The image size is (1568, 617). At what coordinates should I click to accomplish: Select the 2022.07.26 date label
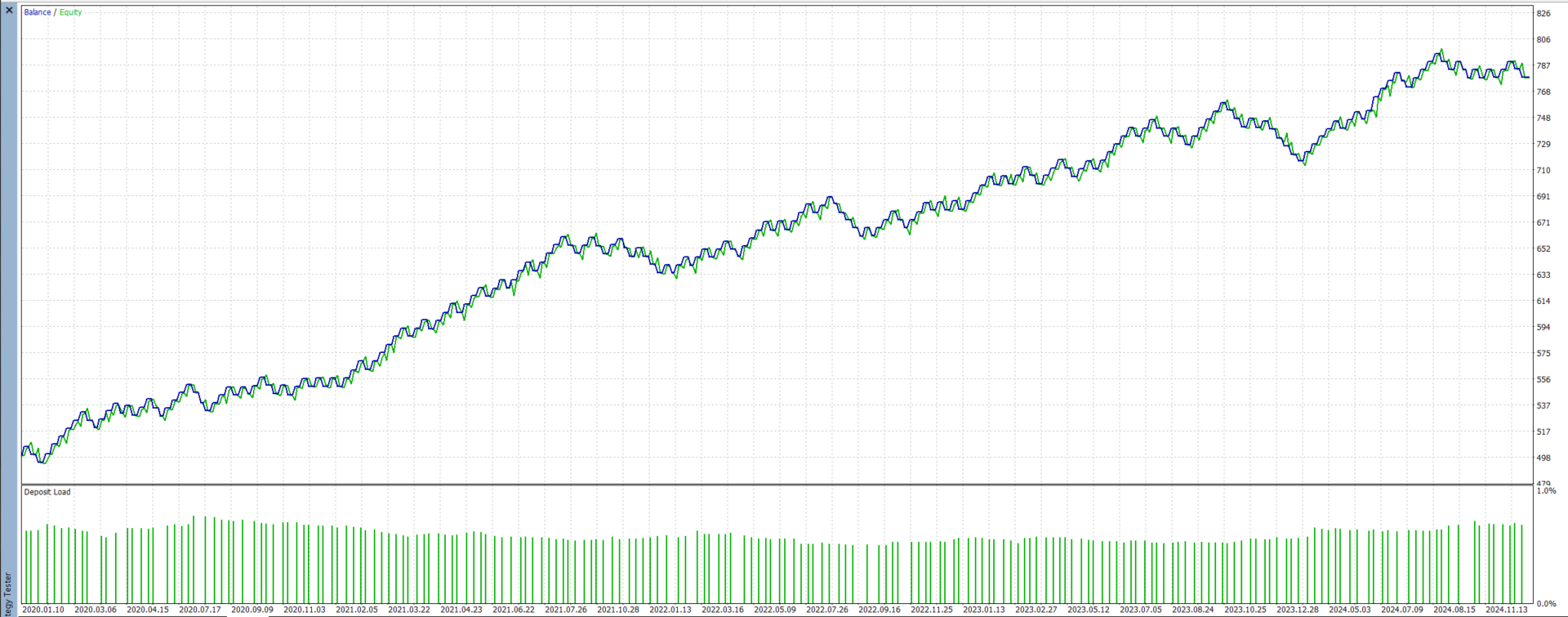point(827,610)
